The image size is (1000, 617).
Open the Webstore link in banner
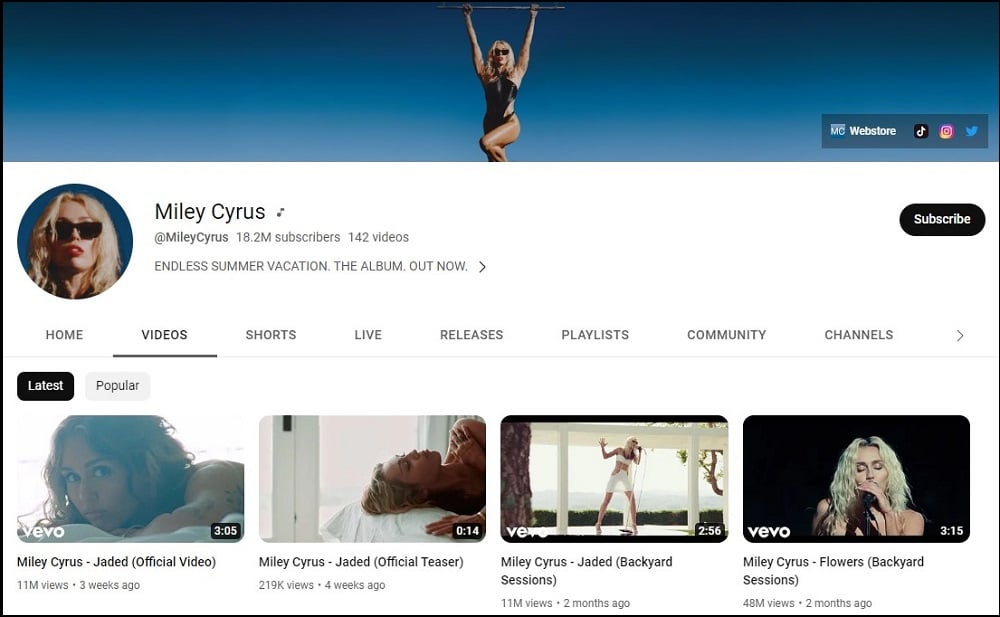(872, 131)
